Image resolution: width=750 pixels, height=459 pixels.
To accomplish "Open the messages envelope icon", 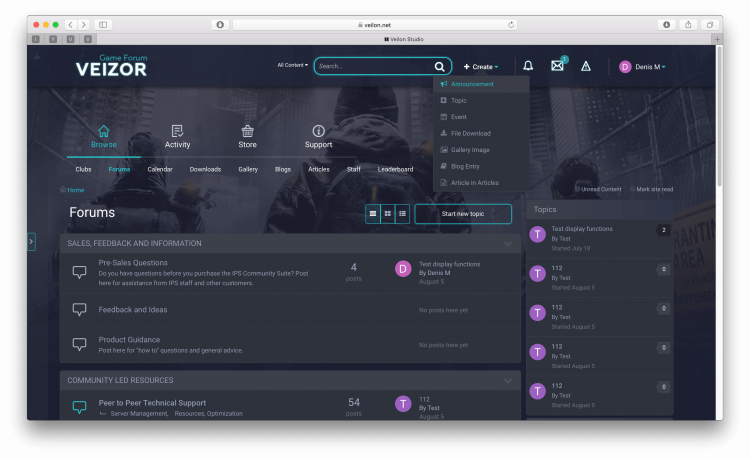I will point(557,66).
